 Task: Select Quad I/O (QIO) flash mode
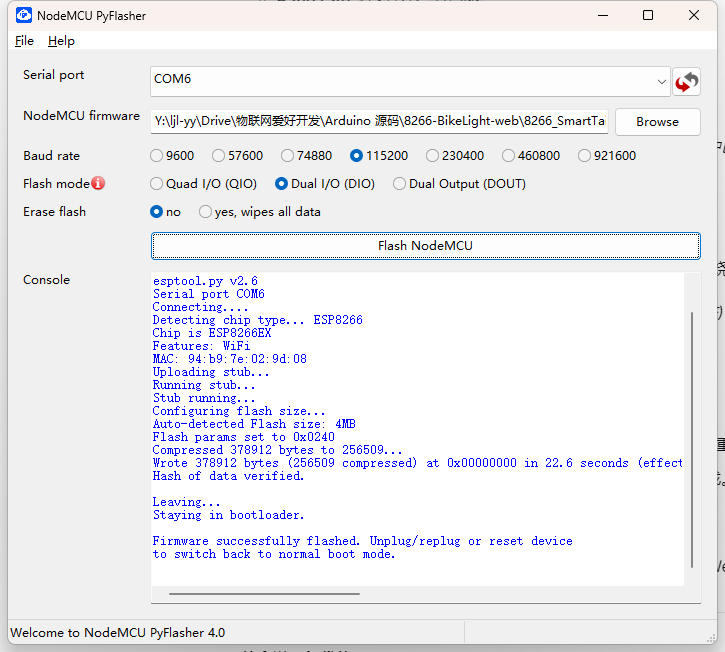point(156,184)
